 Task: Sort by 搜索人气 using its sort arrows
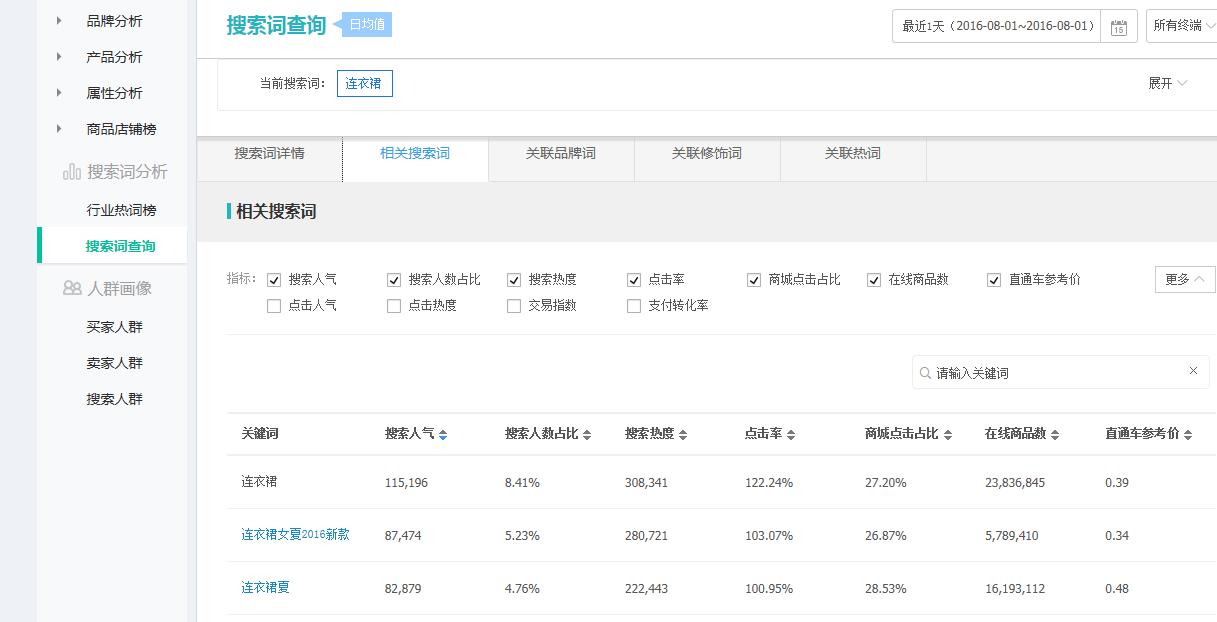[x=442, y=434]
